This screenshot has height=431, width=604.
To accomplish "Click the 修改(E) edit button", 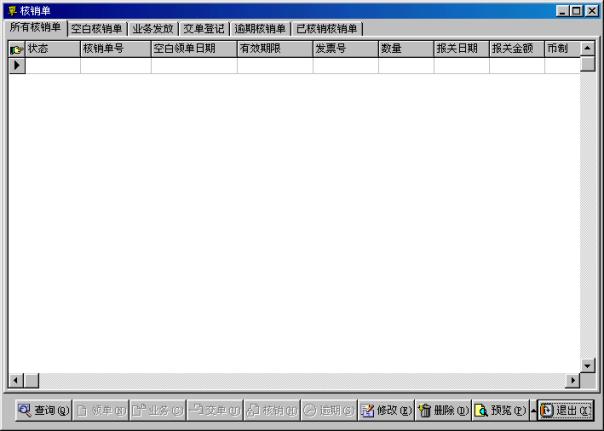I will pos(386,410).
